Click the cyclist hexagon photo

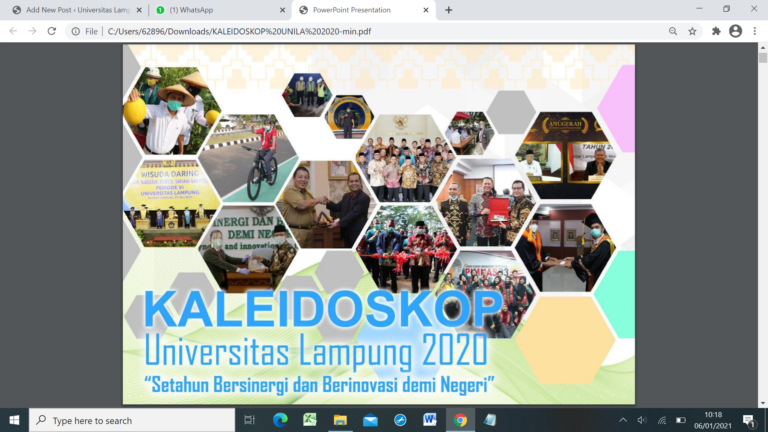point(250,158)
